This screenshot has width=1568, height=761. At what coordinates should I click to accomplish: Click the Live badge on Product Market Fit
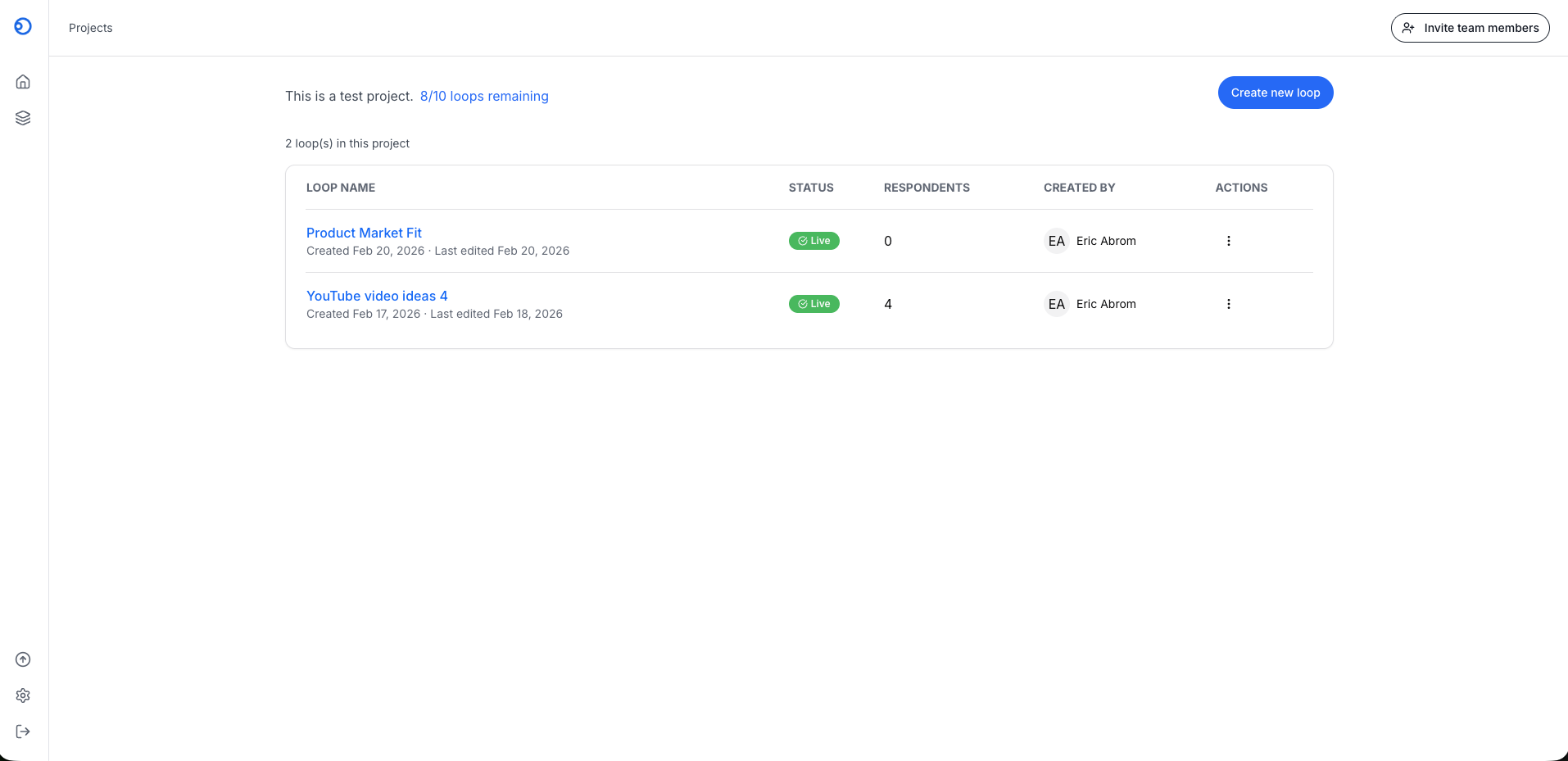(813, 240)
